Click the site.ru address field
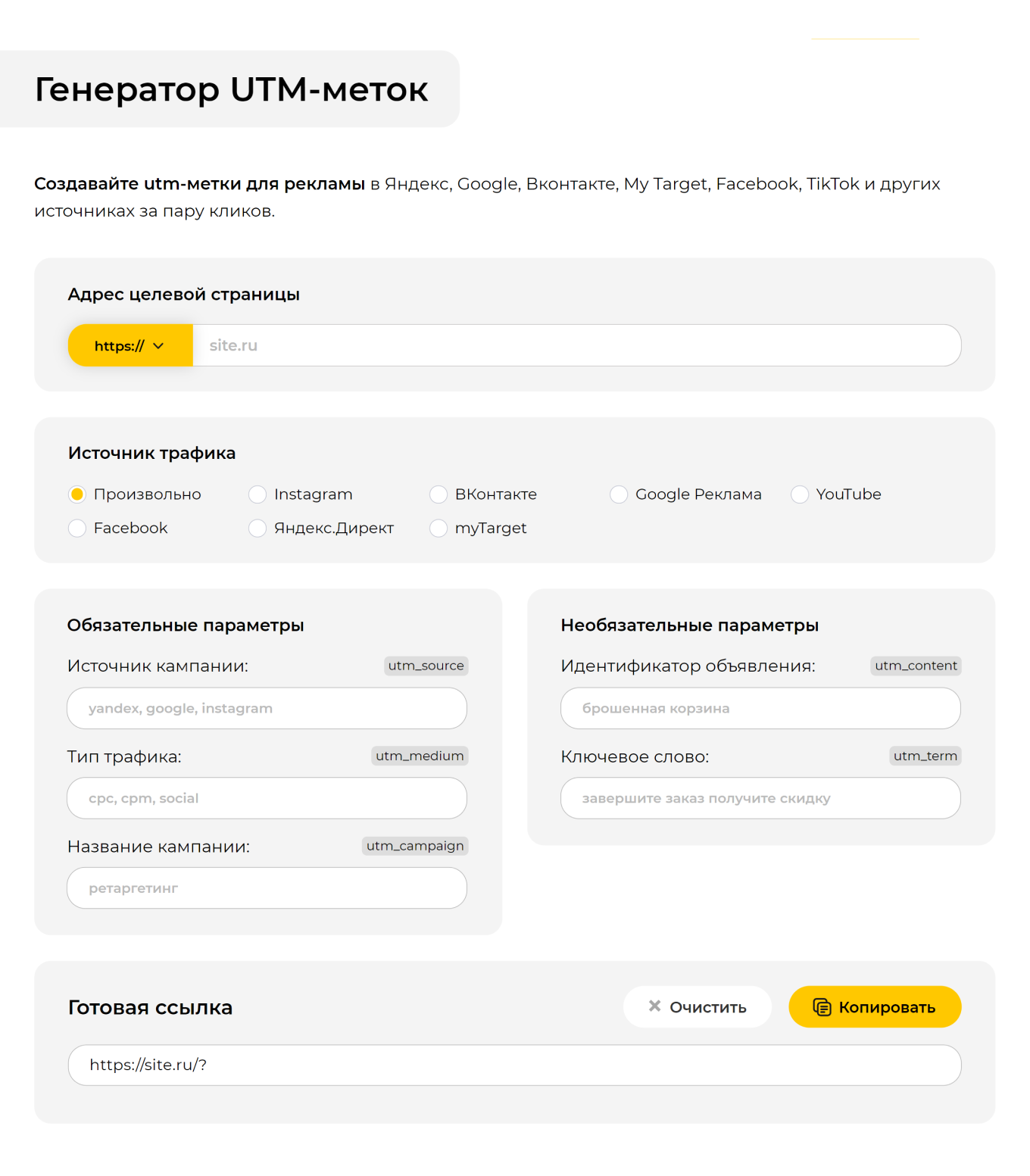The height and width of the screenshot is (1176, 1030). (530, 345)
